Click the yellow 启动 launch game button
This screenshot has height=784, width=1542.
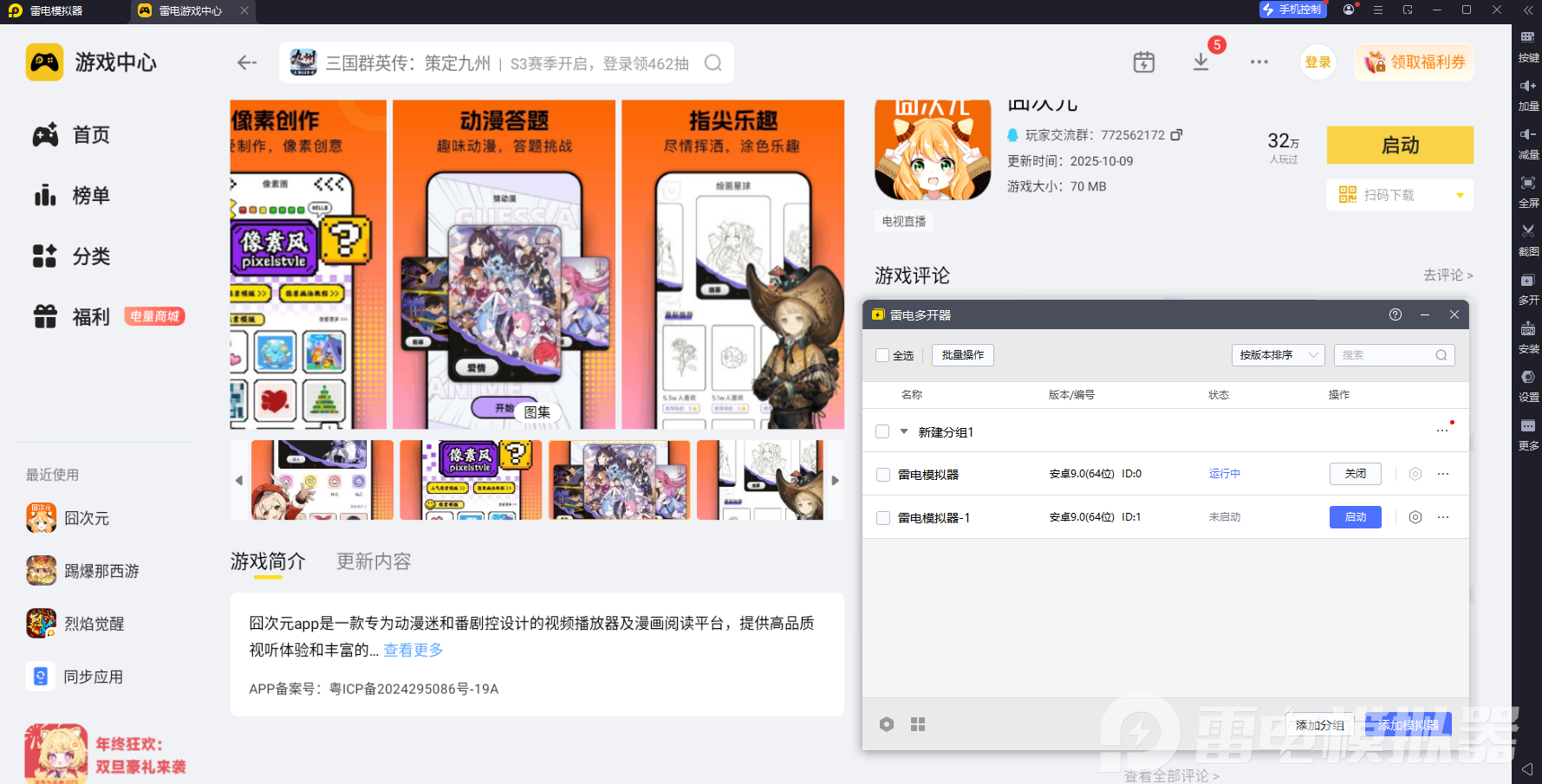point(1400,146)
